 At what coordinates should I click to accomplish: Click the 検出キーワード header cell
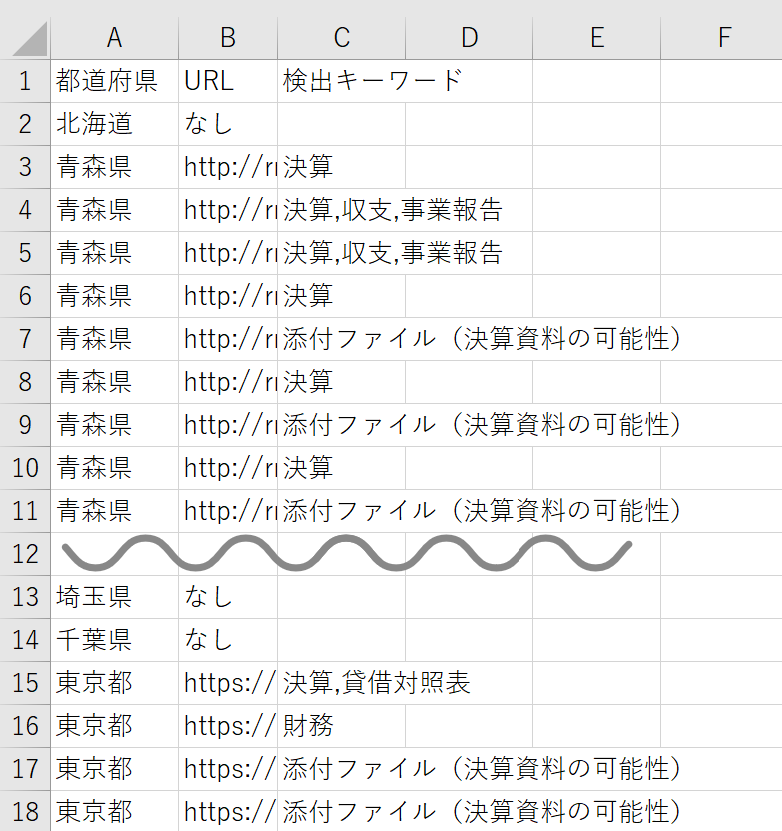[x=372, y=81]
